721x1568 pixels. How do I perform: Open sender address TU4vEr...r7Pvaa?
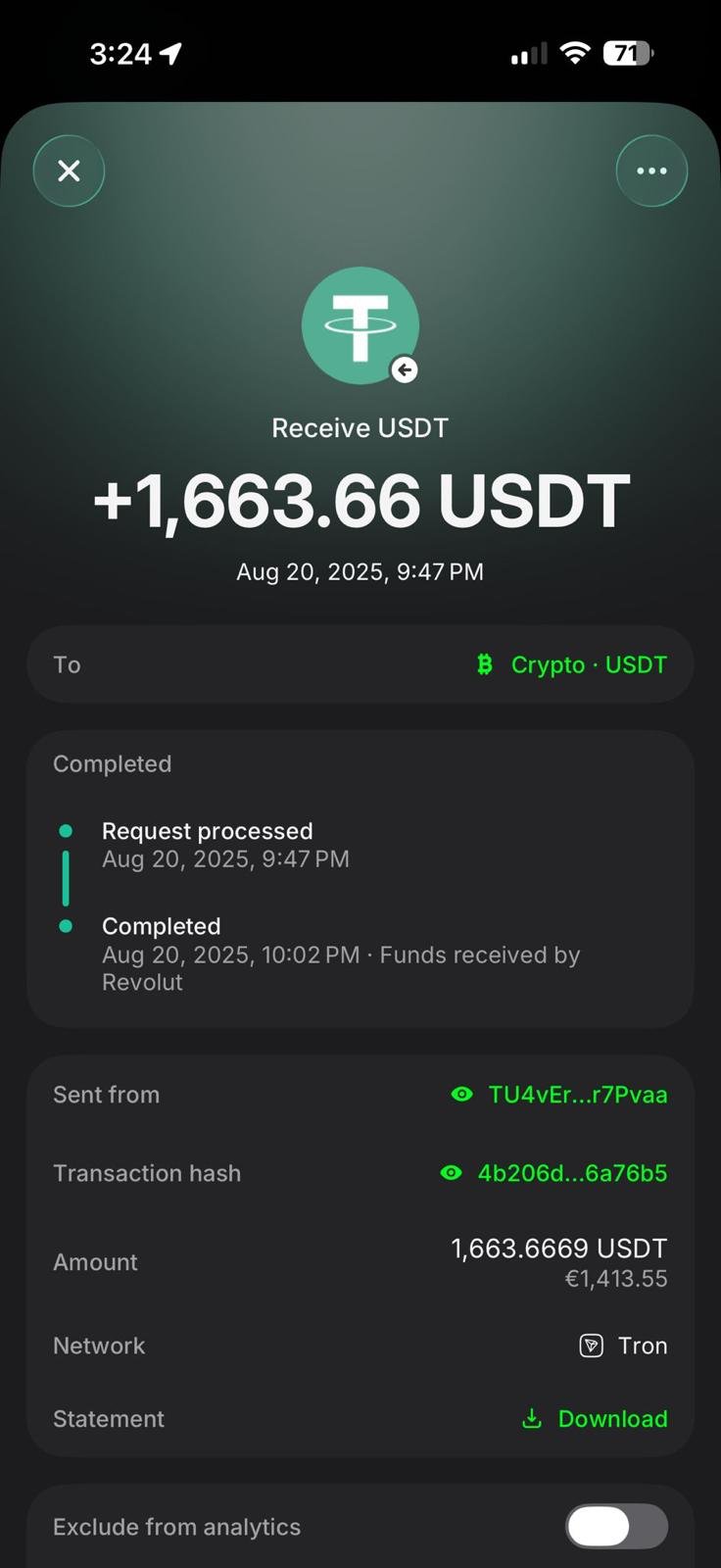click(577, 1095)
